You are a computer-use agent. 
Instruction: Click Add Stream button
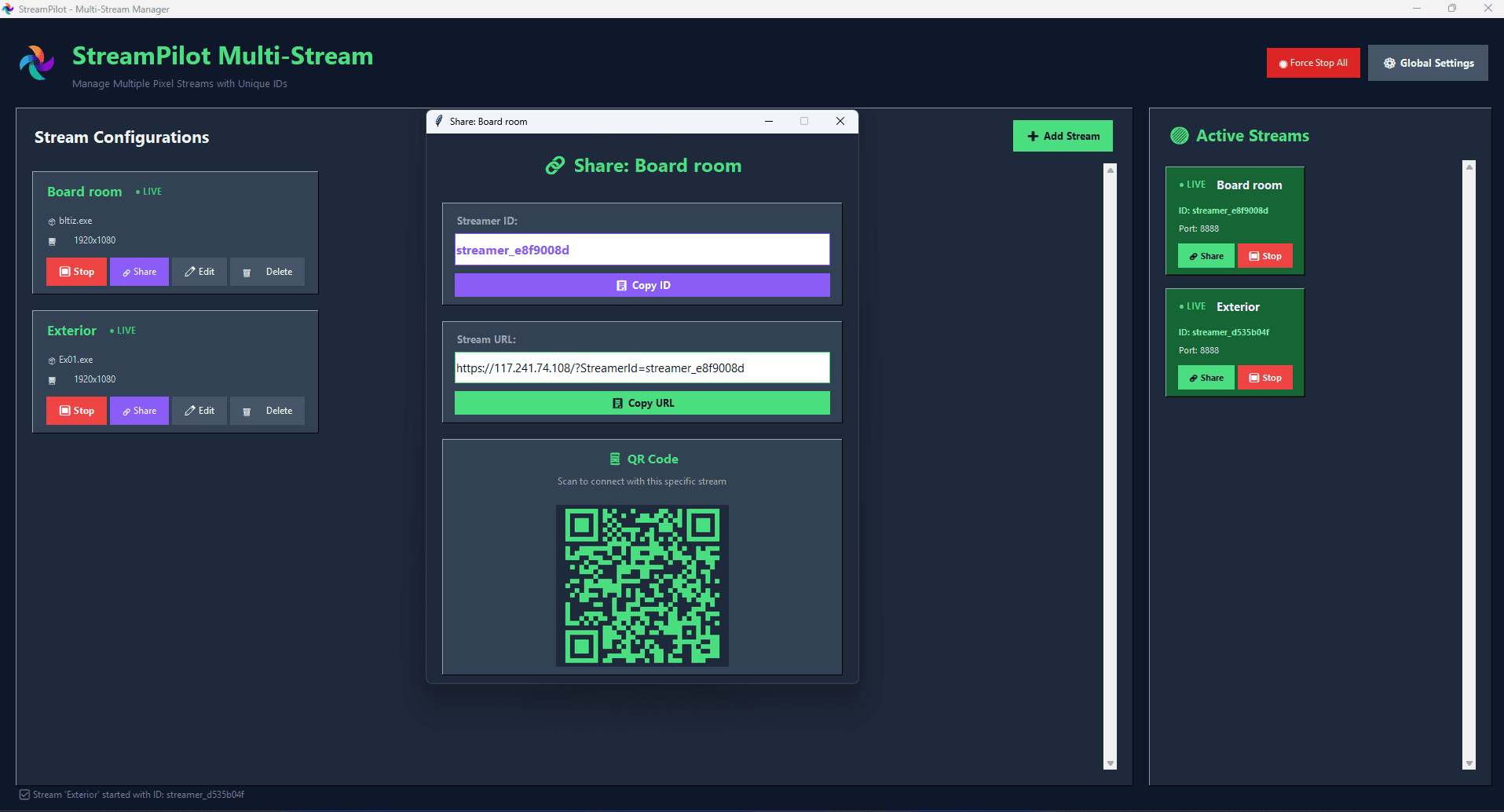(1063, 136)
